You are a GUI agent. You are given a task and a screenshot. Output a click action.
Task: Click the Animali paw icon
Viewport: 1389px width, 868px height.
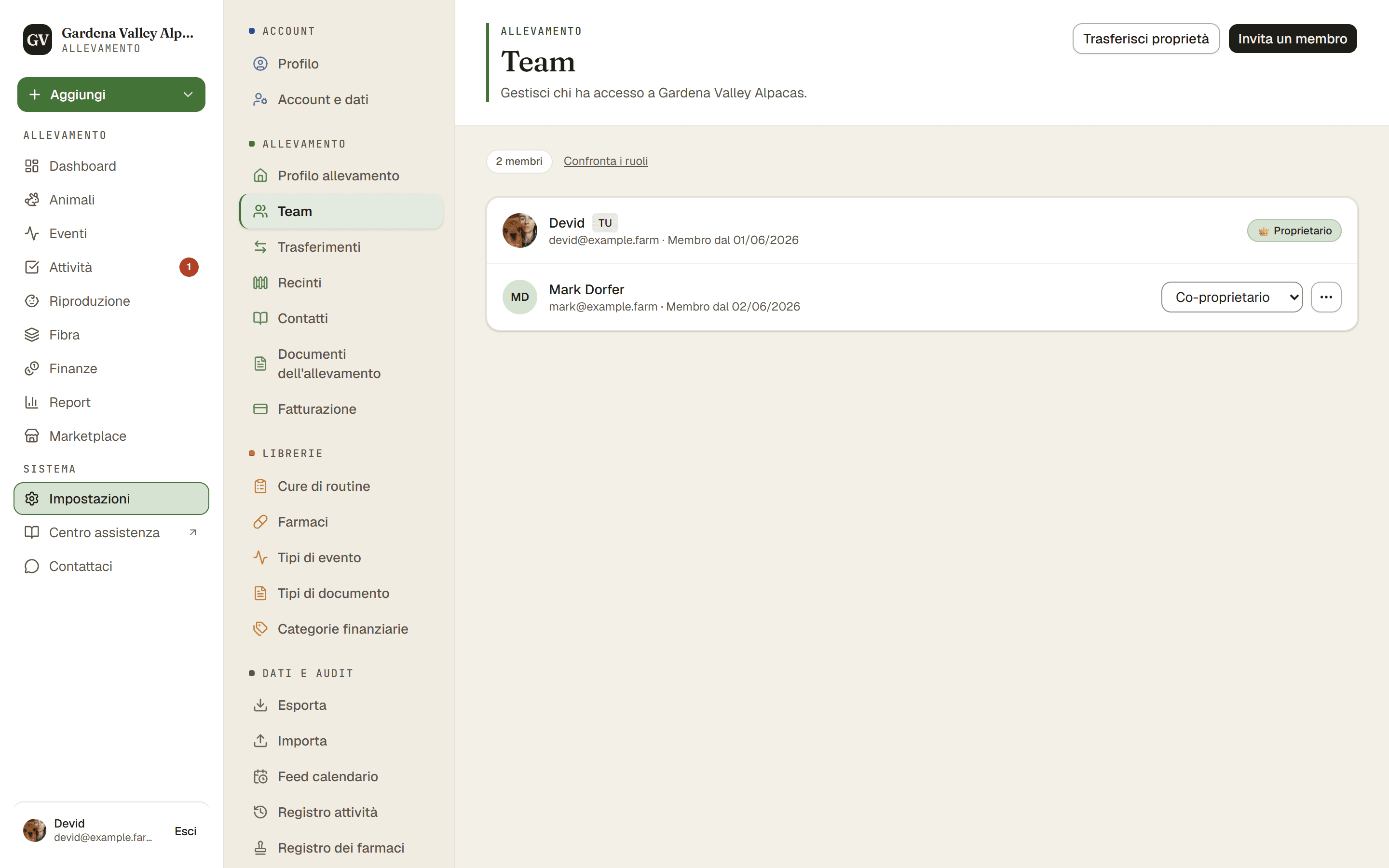(31, 200)
